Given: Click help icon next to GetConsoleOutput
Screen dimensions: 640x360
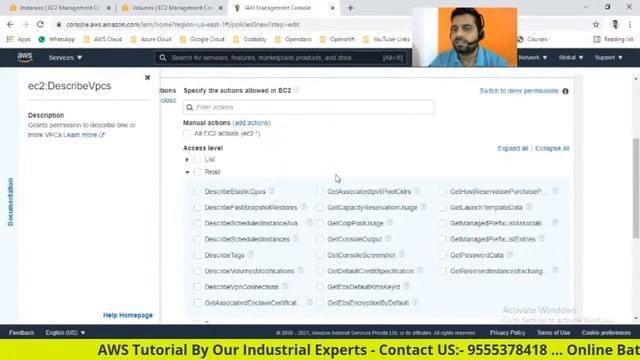Looking at the screenshot, I should point(388,238).
